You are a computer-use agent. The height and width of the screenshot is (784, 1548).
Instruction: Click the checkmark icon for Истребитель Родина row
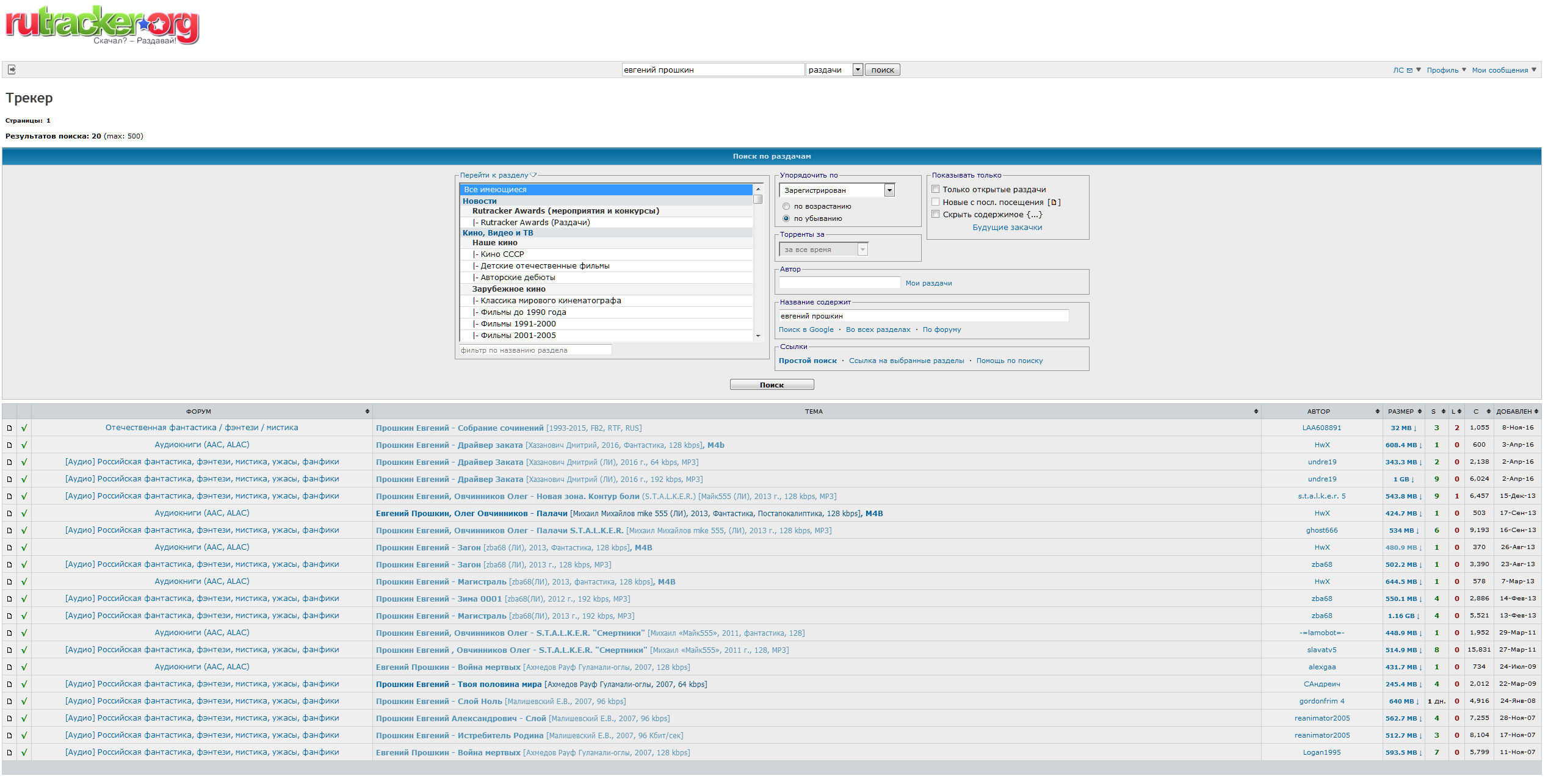(24, 736)
